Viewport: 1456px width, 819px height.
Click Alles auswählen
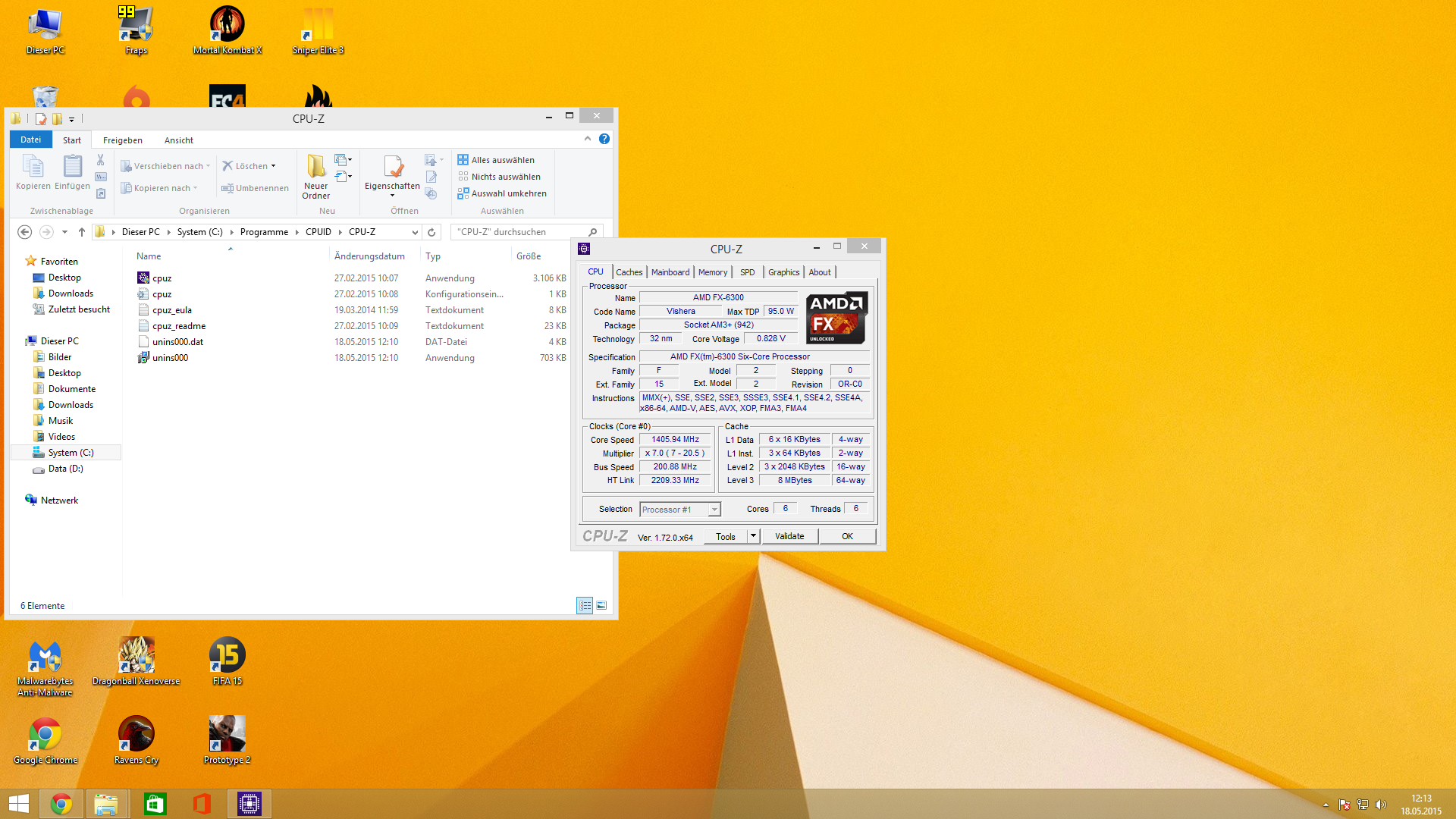point(502,160)
